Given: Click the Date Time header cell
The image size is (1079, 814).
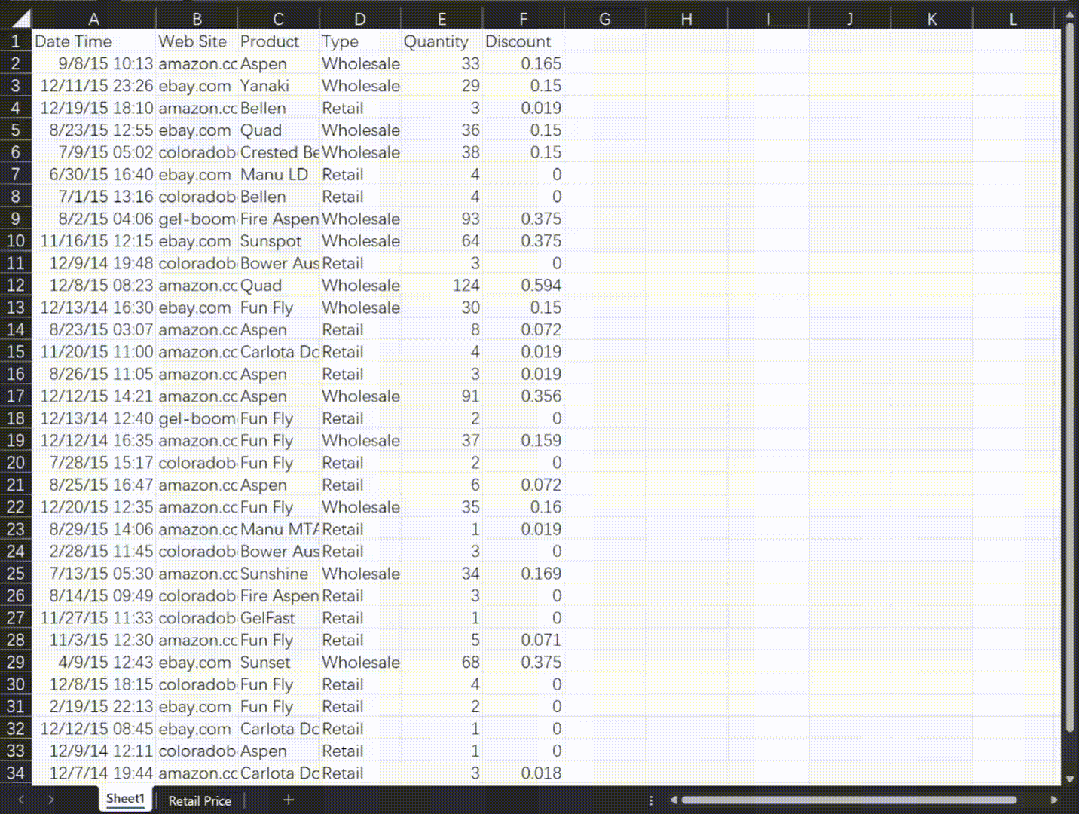Looking at the screenshot, I should pyautogui.click(x=94, y=42).
